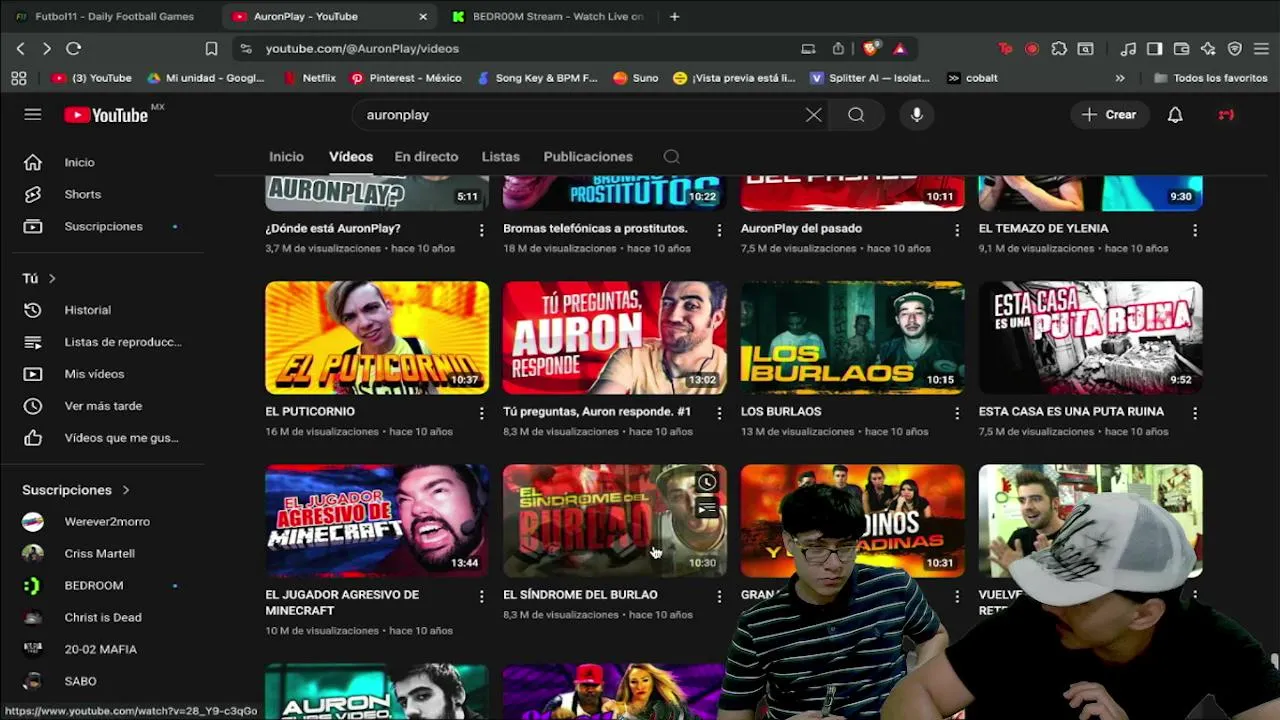
Task: Bookmark this page icon
Action: (x=211, y=48)
